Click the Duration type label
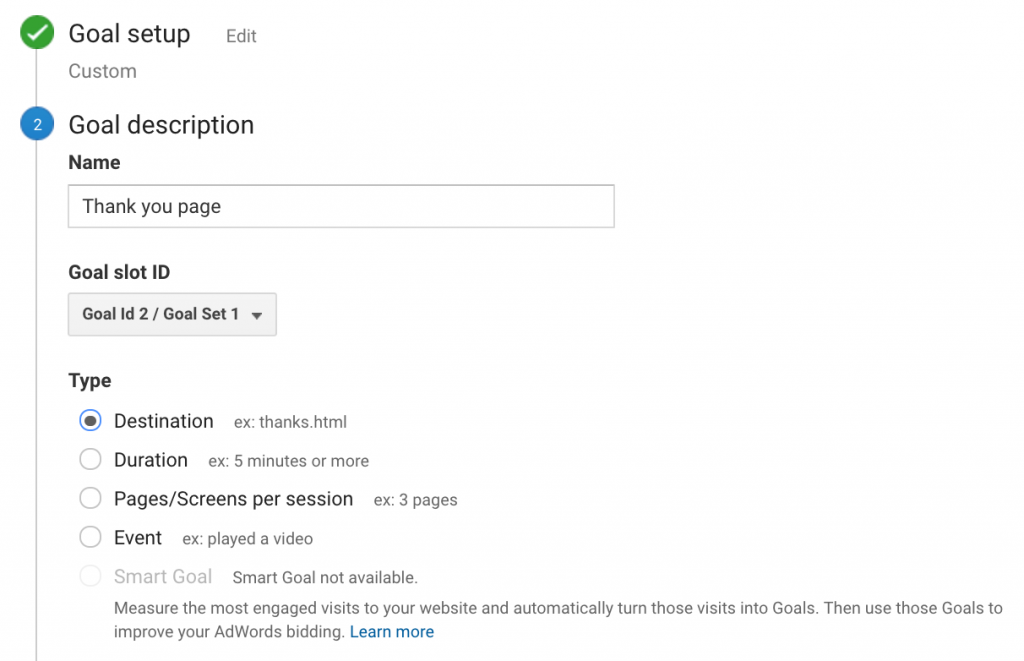1024x661 pixels. (x=151, y=460)
